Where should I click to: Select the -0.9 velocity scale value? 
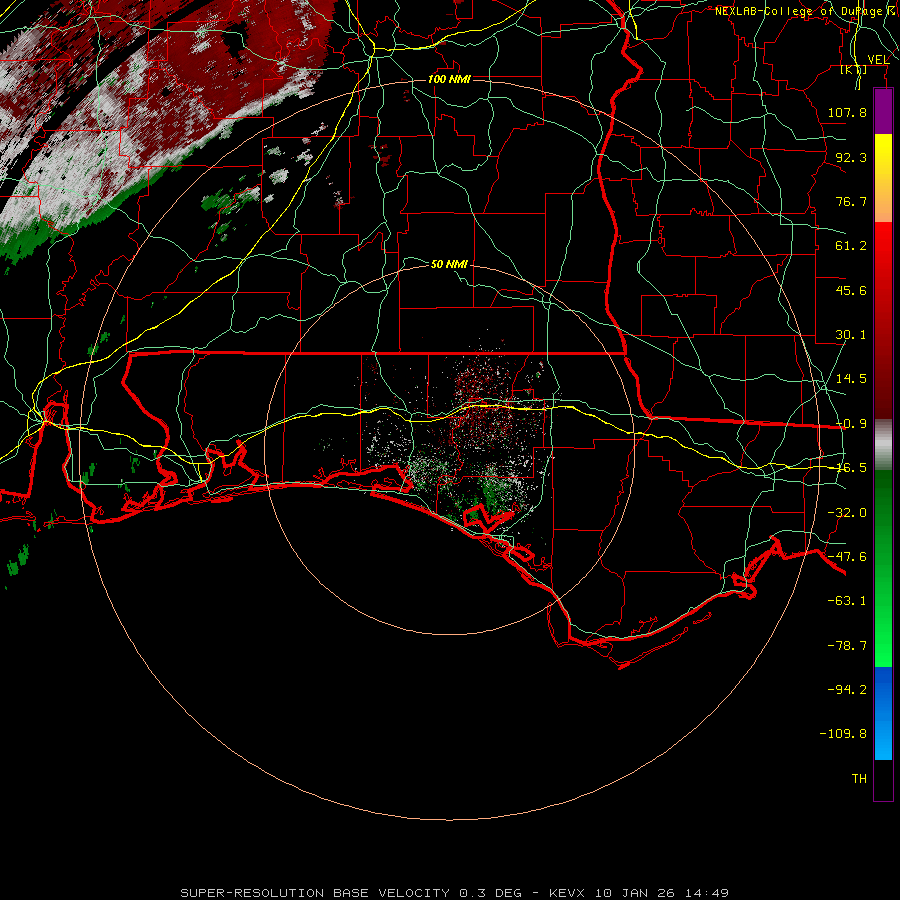coord(851,424)
